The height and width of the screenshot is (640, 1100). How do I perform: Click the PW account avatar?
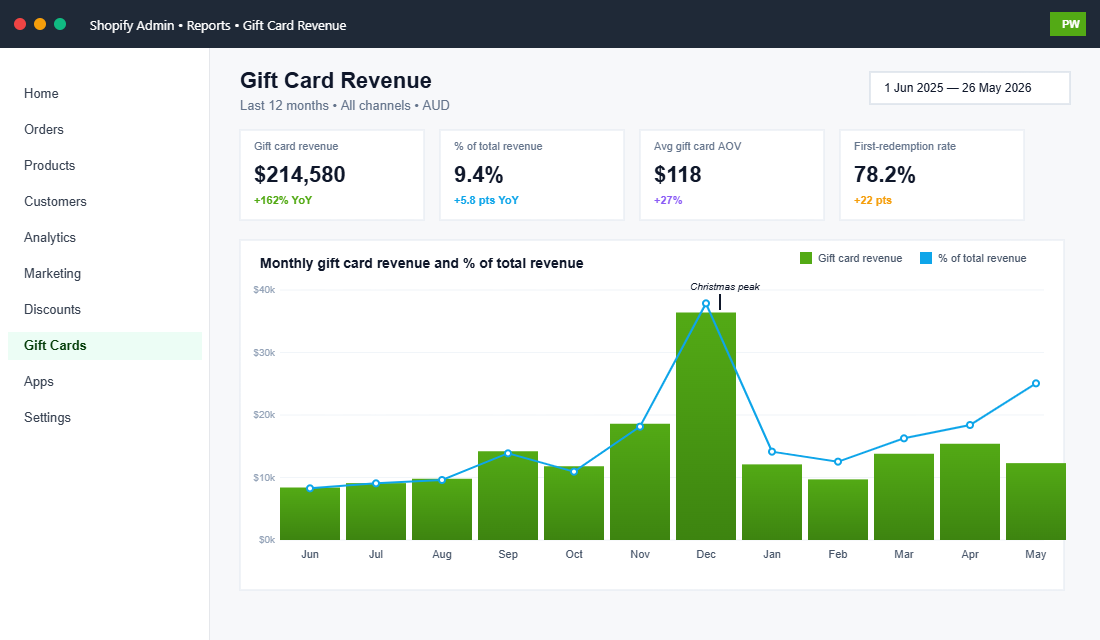tap(1068, 24)
